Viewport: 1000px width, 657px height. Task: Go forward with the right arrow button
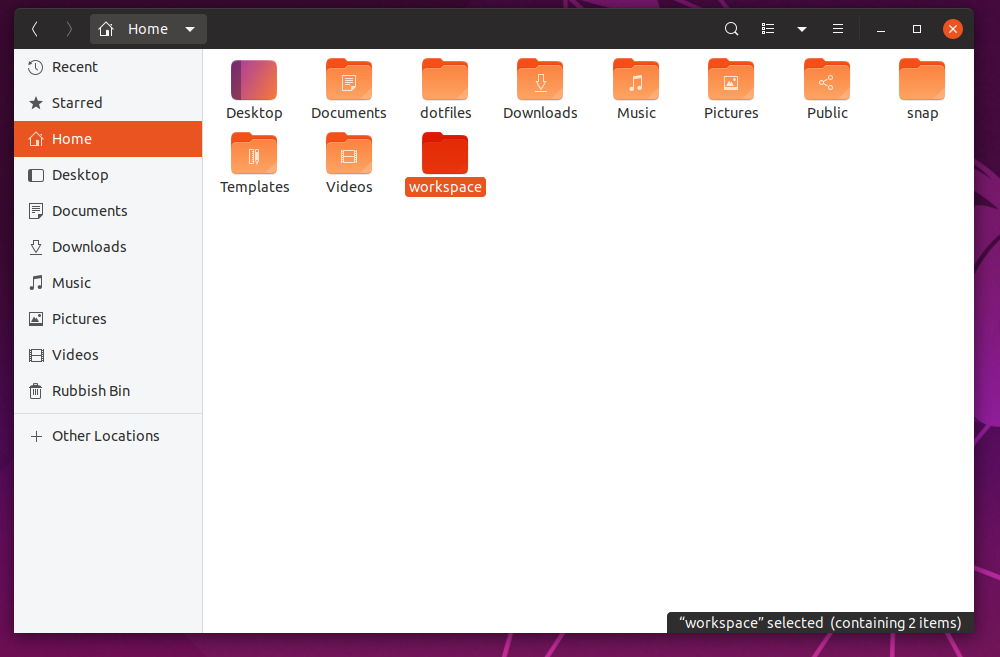pyautogui.click(x=69, y=29)
